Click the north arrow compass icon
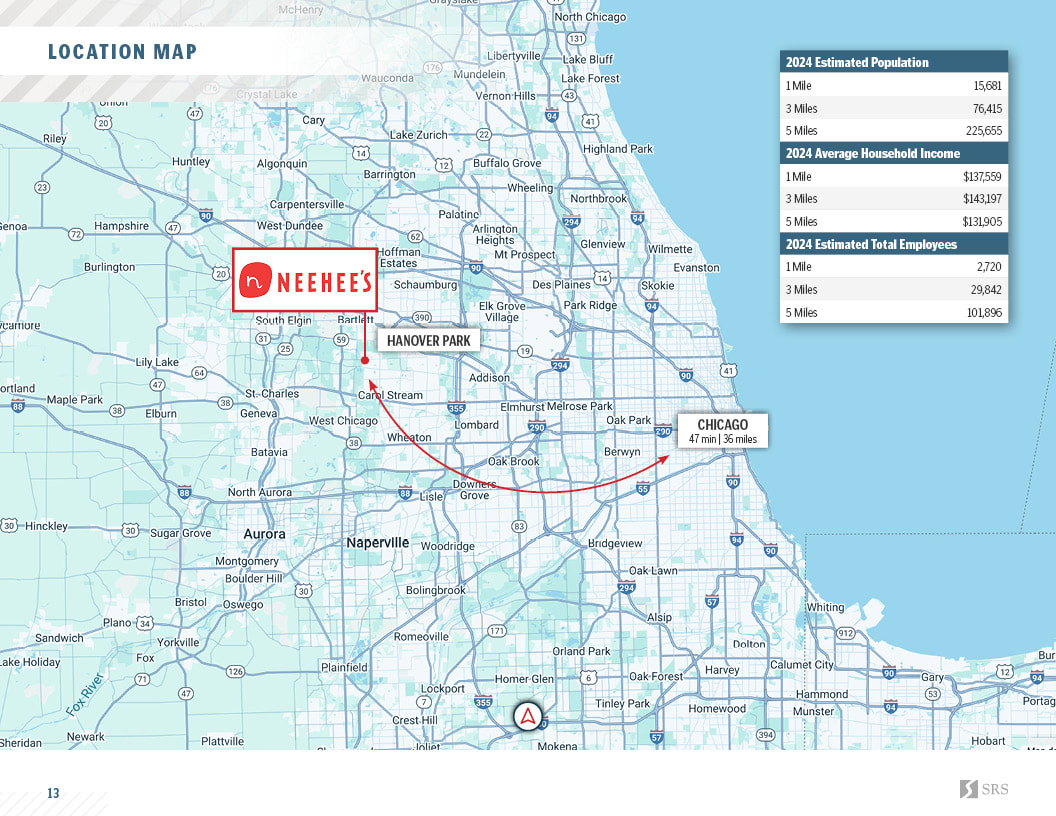 click(528, 716)
